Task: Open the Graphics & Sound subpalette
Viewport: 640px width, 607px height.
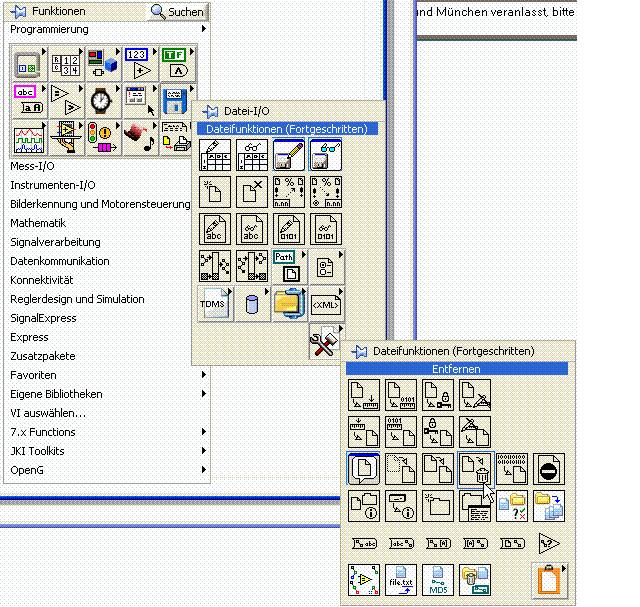Action: coord(140,138)
